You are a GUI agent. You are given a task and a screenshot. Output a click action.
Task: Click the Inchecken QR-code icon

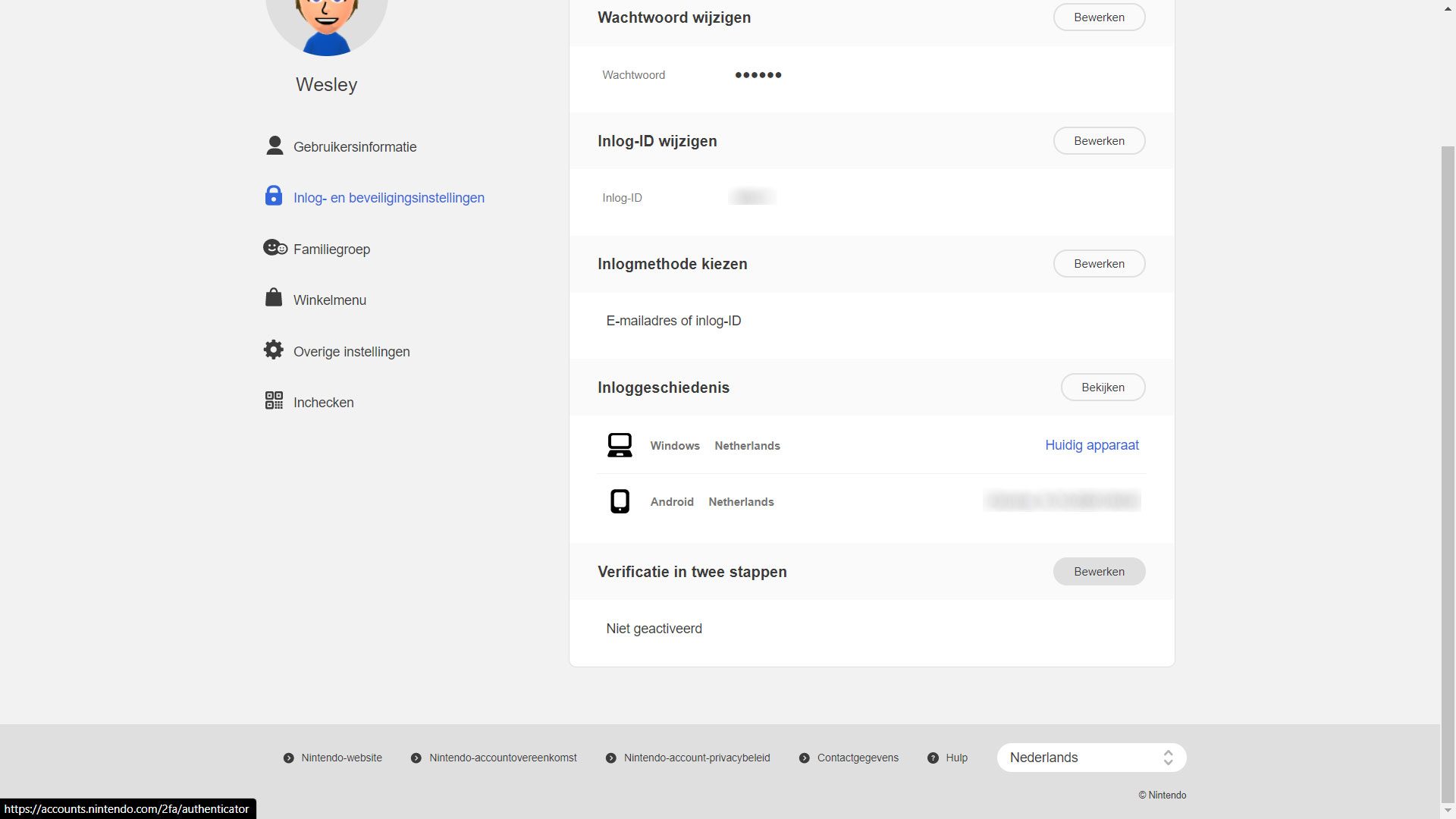272,401
